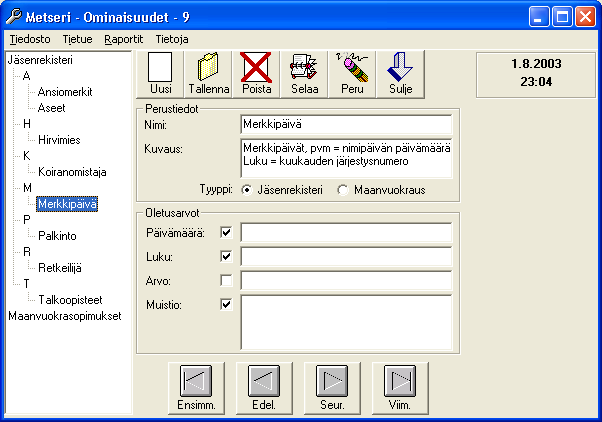Select Maanvuokrasopimukset tree root node
This screenshot has width=602, height=422.
64,316
